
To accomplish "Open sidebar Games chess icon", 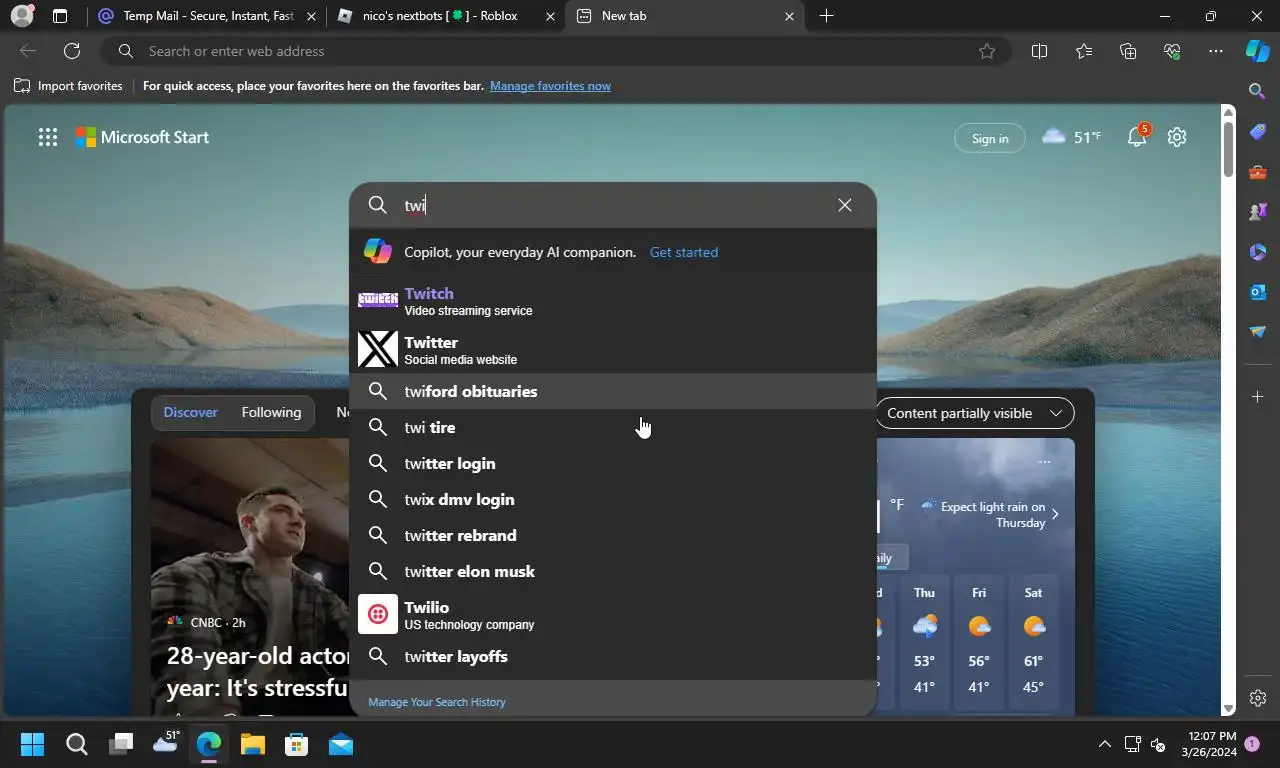I will point(1258,212).
